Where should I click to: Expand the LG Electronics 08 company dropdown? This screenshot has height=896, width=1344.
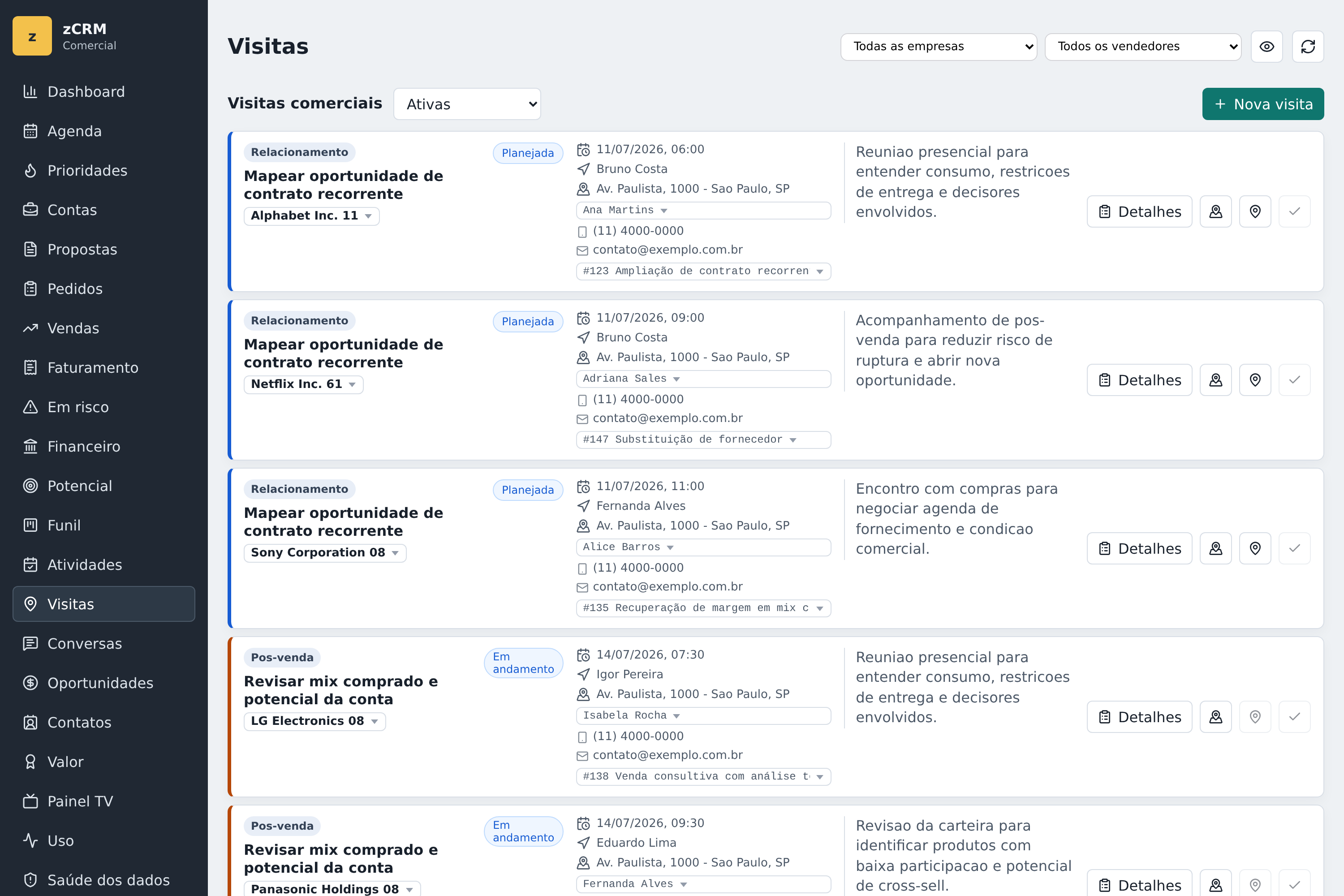(314, 722)
